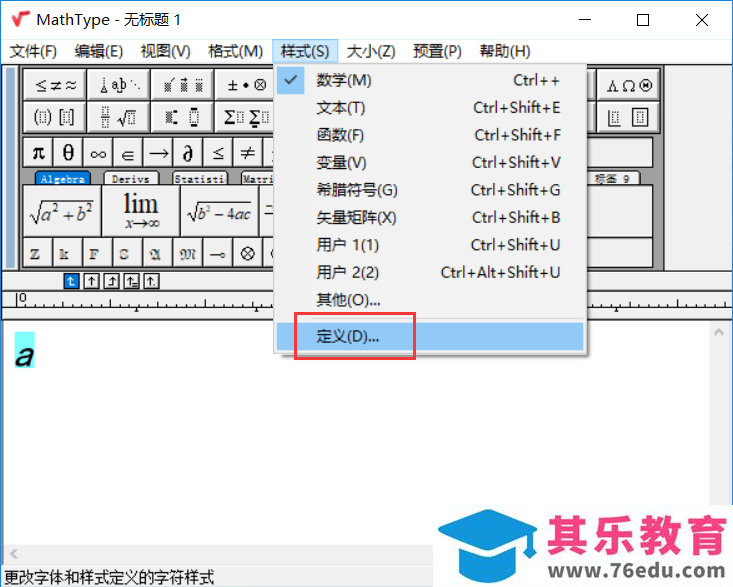
Task: Click the vertical scrollbar up arrow
Action: tap(719, 332)
